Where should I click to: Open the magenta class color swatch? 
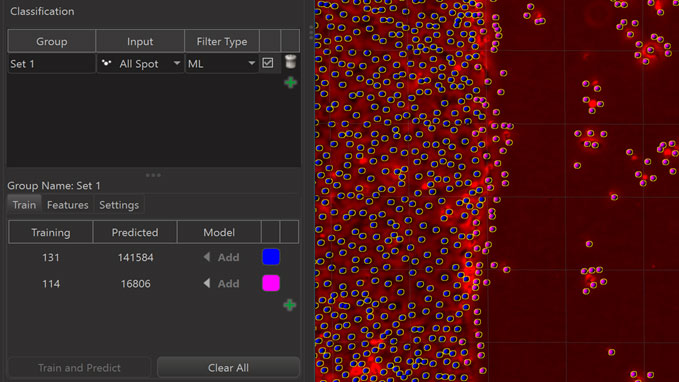click(271, 283)
